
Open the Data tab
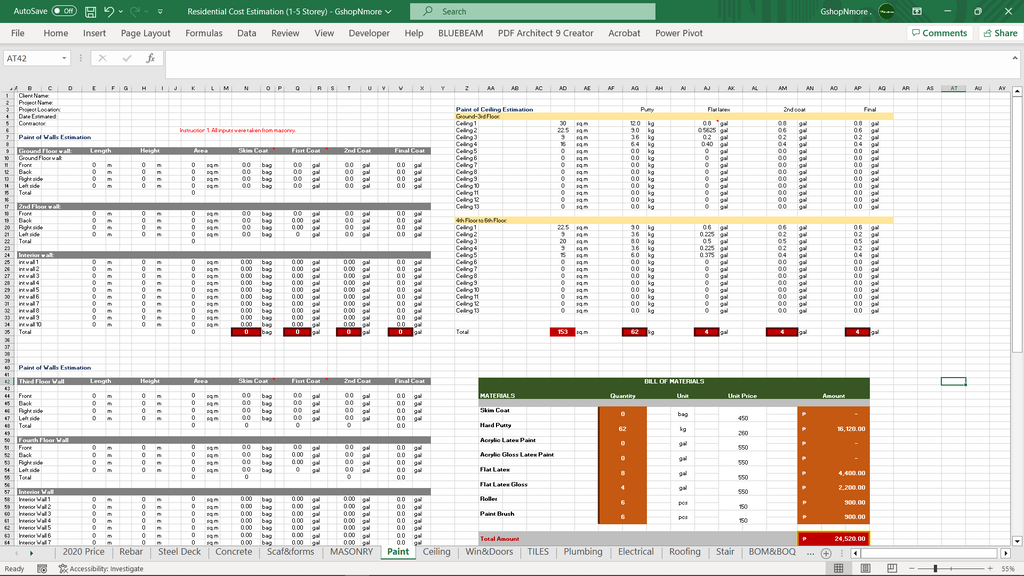coord(246,33)
